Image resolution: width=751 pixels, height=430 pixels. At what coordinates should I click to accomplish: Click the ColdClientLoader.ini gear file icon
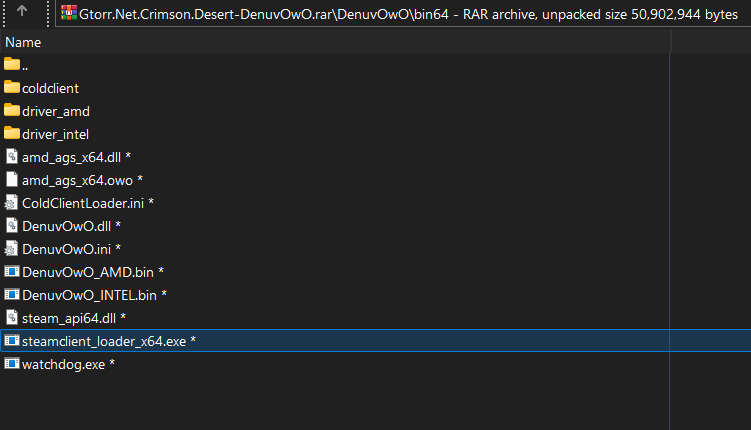(11, 203)
